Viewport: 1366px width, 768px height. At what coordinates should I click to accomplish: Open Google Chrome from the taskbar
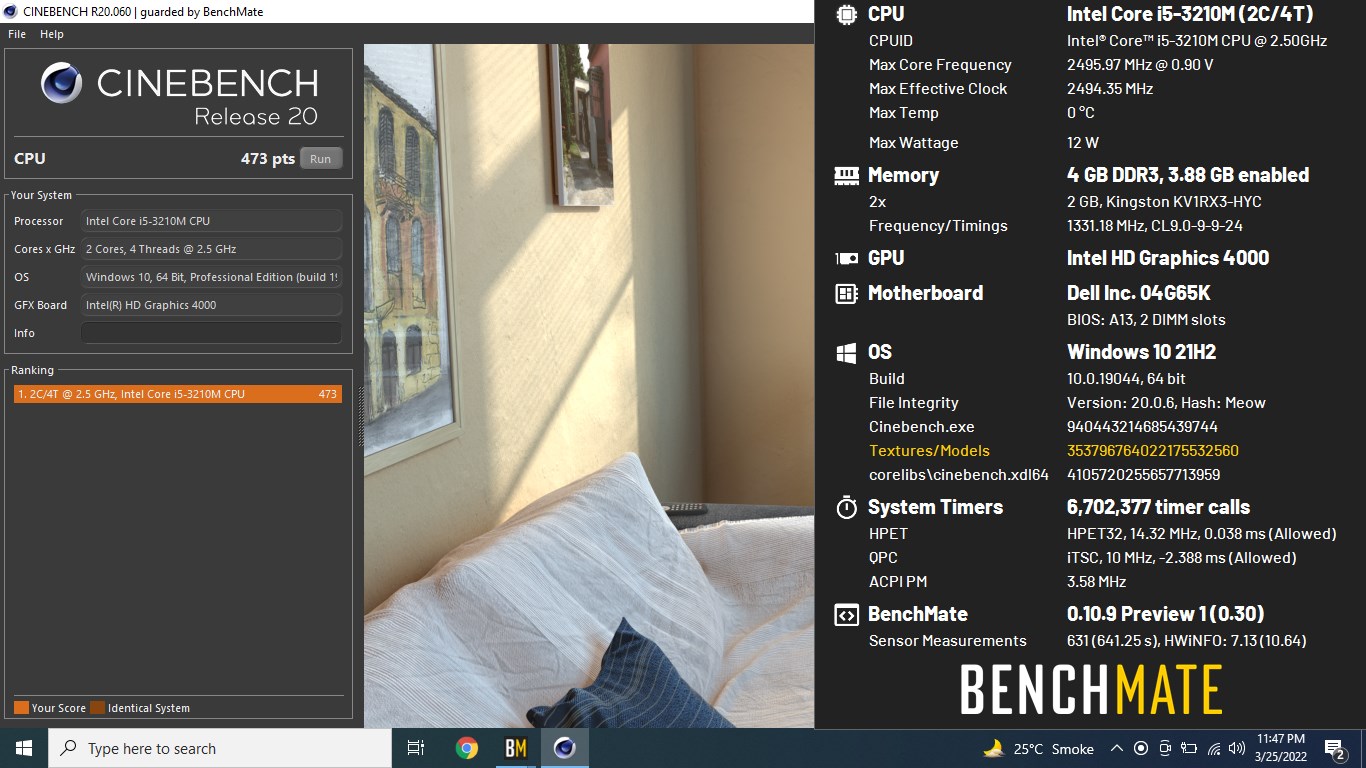coord(466,748)
